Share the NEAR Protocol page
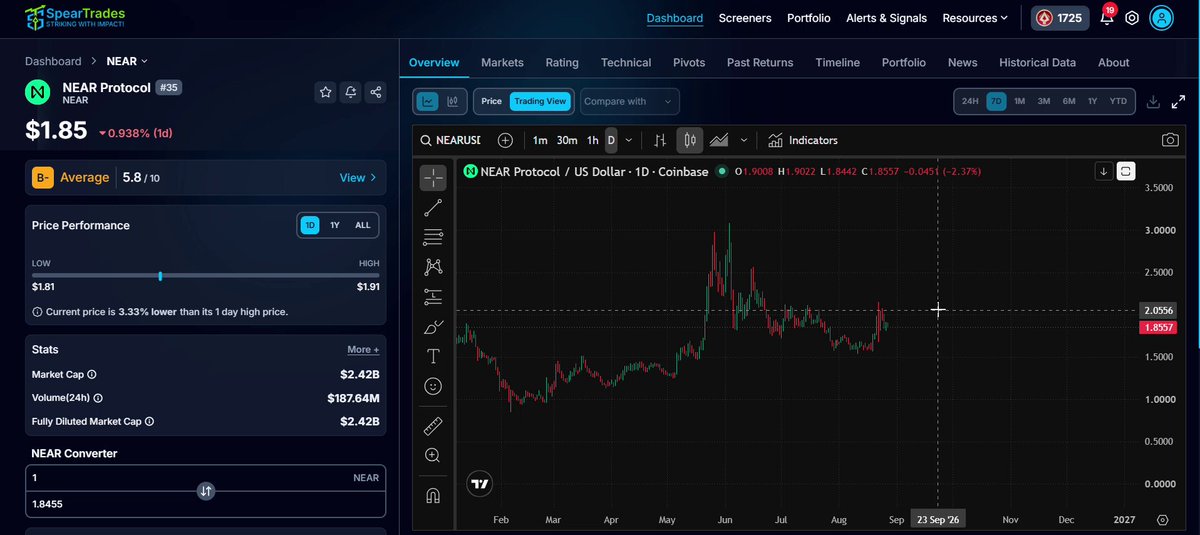Screen dimensions: 1200x535 click(375, 92)
